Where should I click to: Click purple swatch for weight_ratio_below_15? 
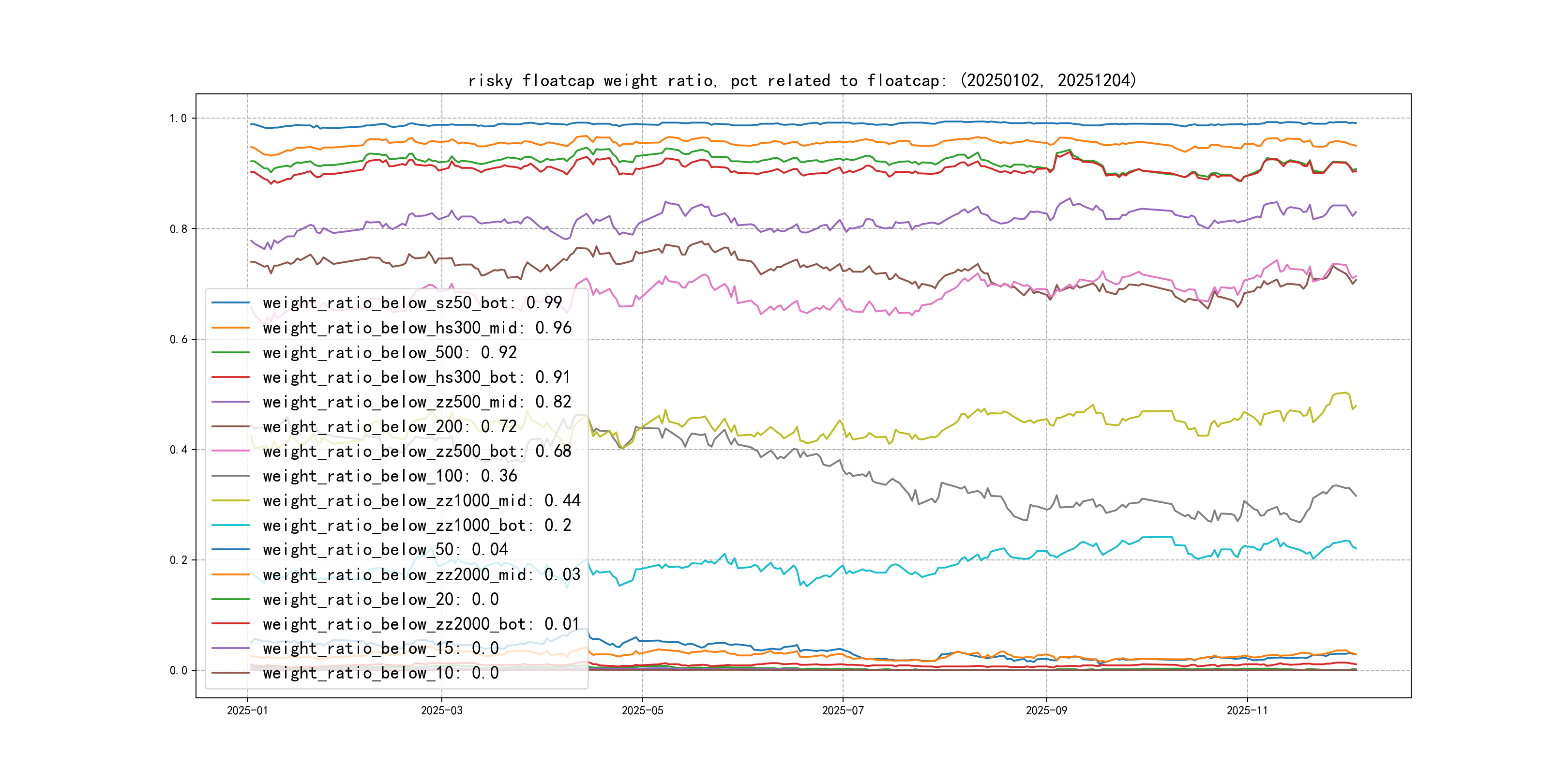click(x=230, y=648)
